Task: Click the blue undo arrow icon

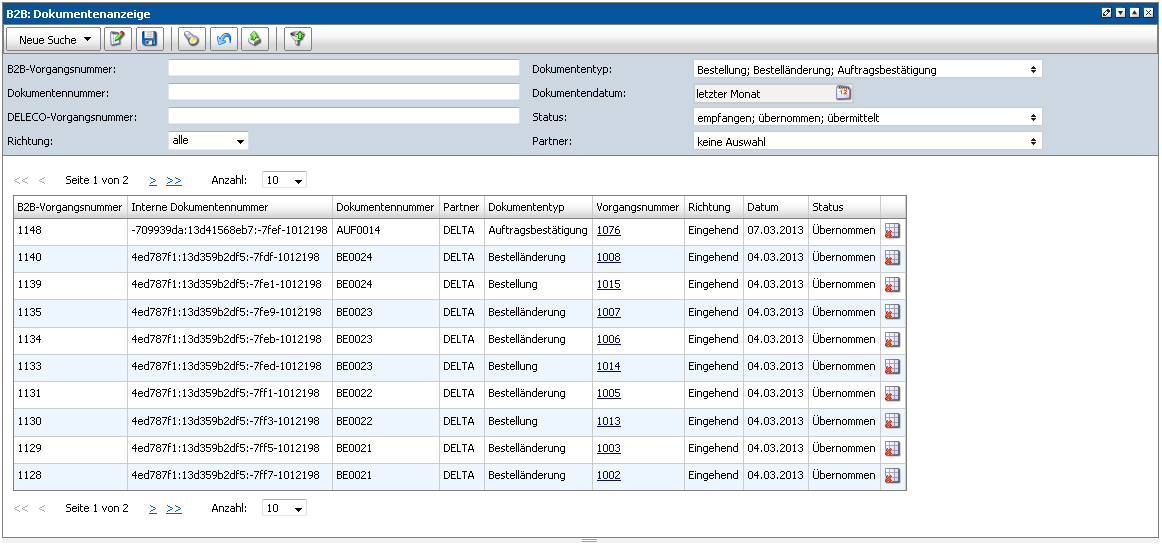Action: coord(224,39)
